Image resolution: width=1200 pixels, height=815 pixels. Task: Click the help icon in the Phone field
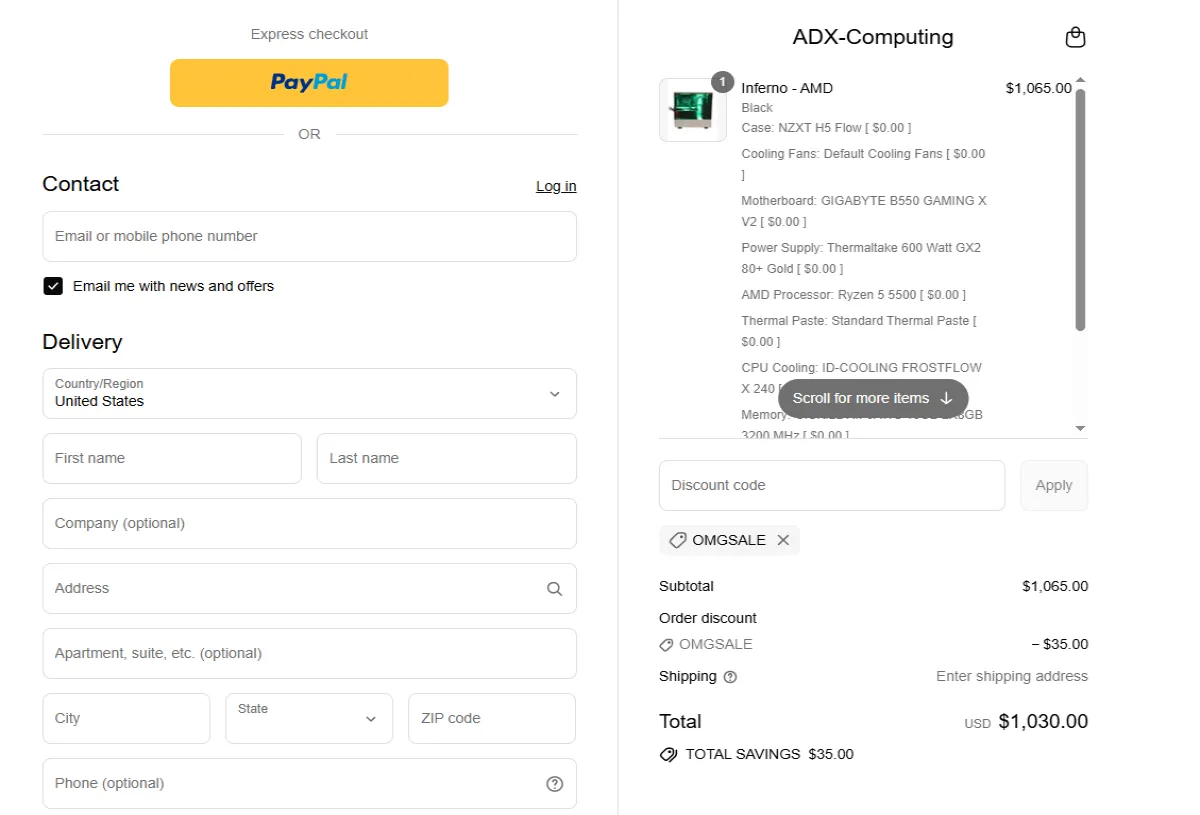554,783
